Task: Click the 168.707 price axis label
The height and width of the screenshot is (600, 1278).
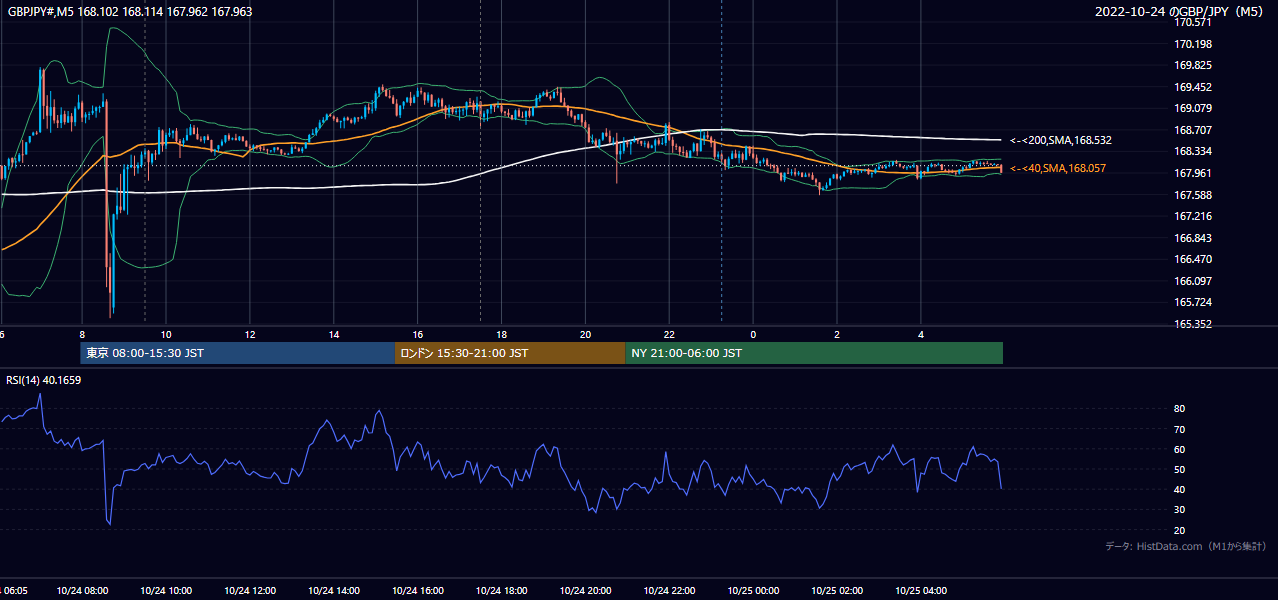Action: point(1193,130)
